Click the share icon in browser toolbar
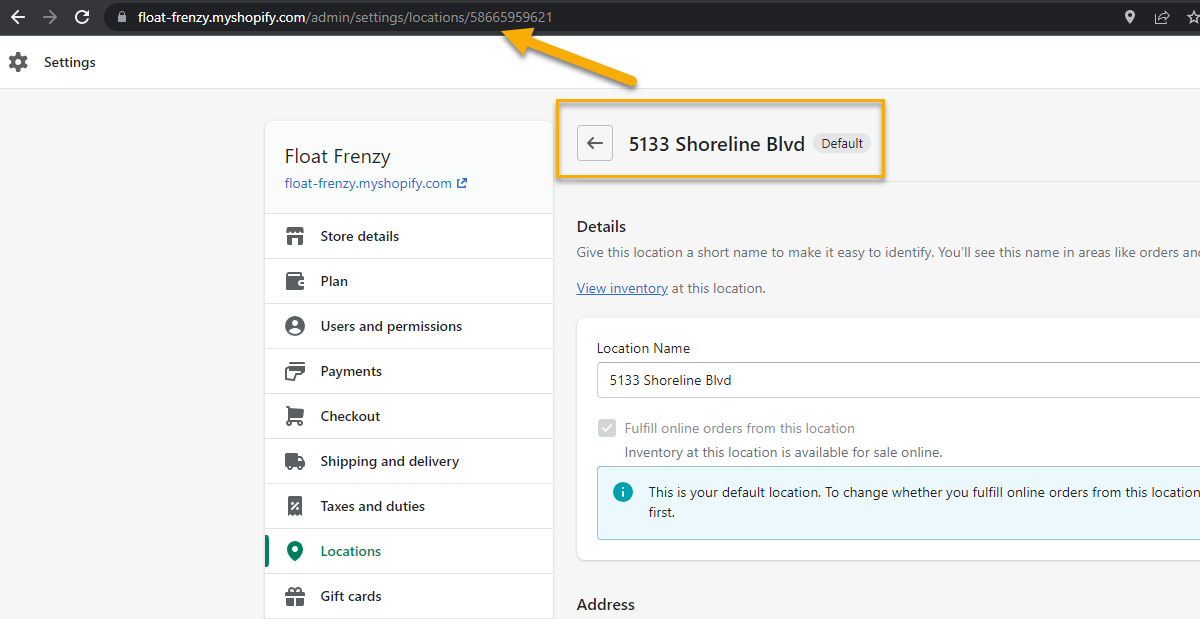This screenshot has height=619, width=1200. 1162,17
